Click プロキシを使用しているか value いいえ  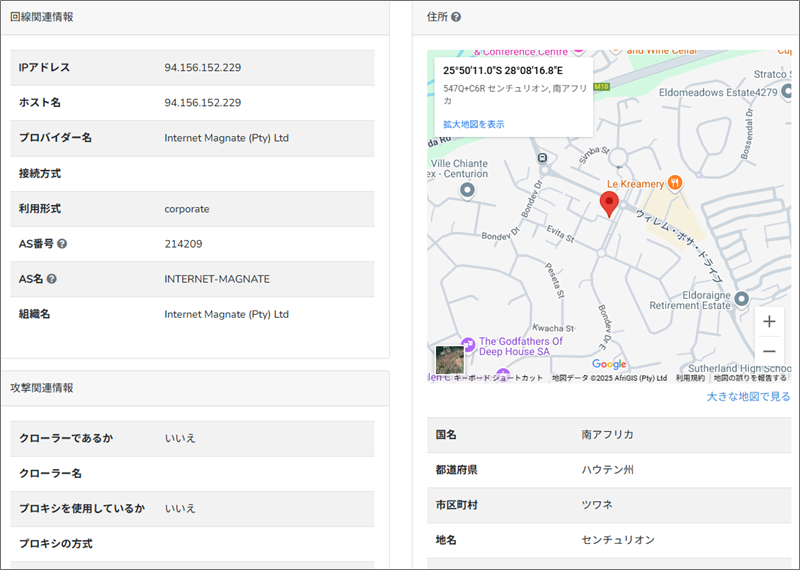click(x=180, y=508)
